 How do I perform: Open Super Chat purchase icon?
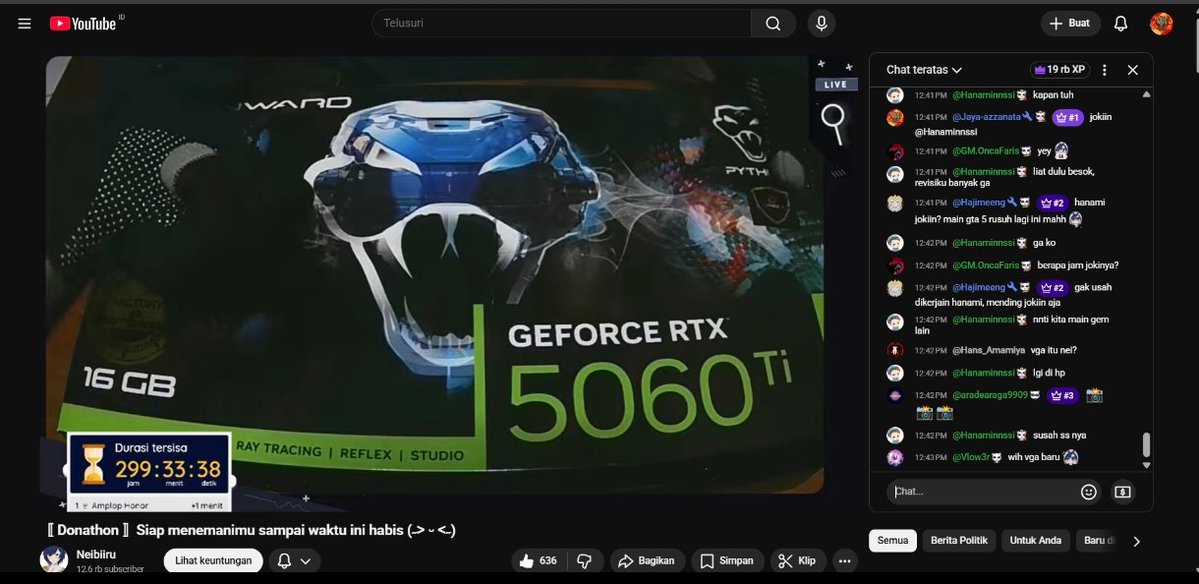click(x=1122, y=492)
